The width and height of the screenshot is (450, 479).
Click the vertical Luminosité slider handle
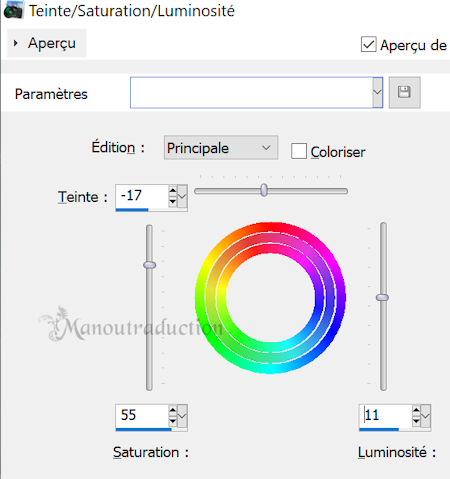[383, 297]
